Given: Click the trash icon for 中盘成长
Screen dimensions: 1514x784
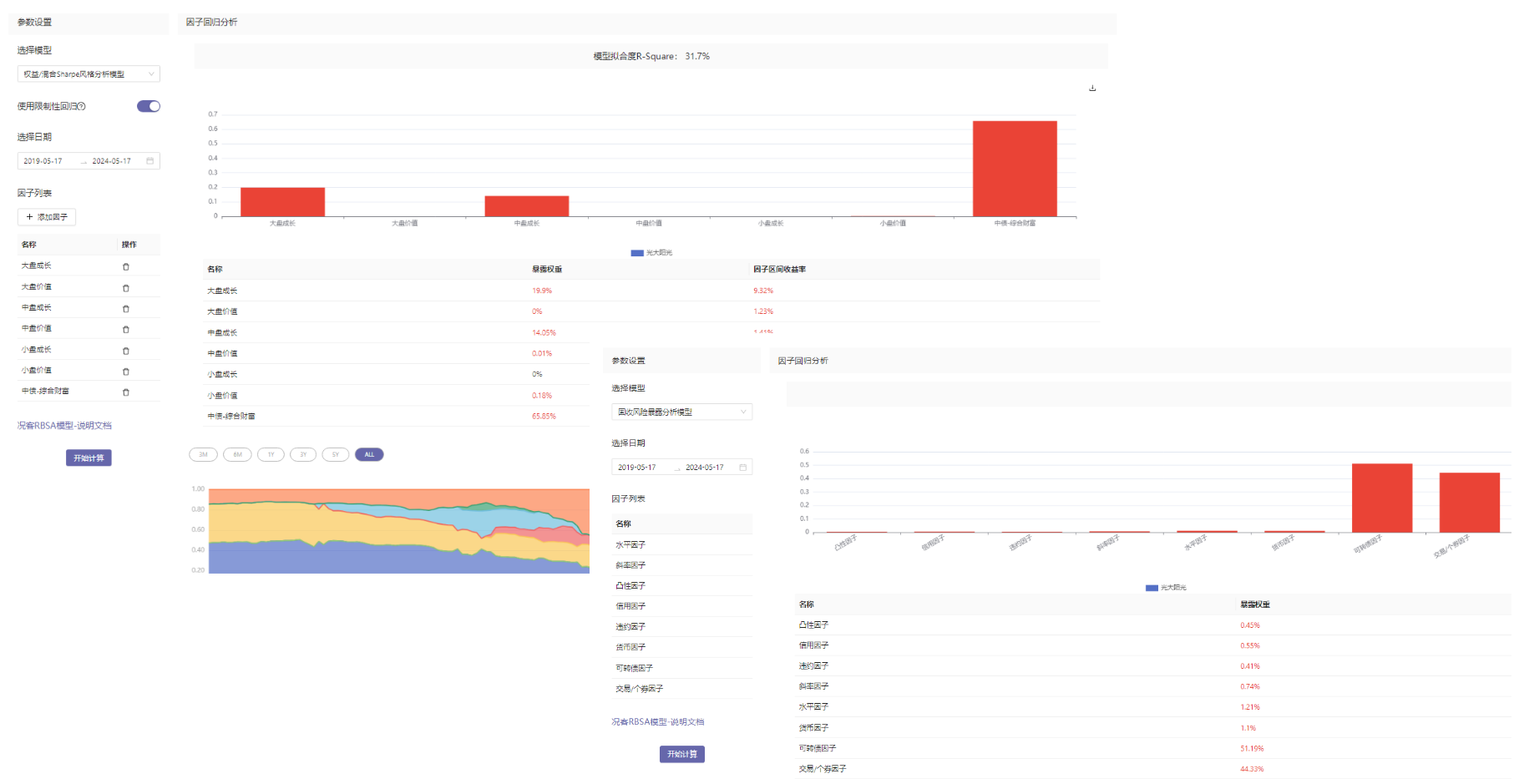Looking at the screenshot, I should point(126,309).
